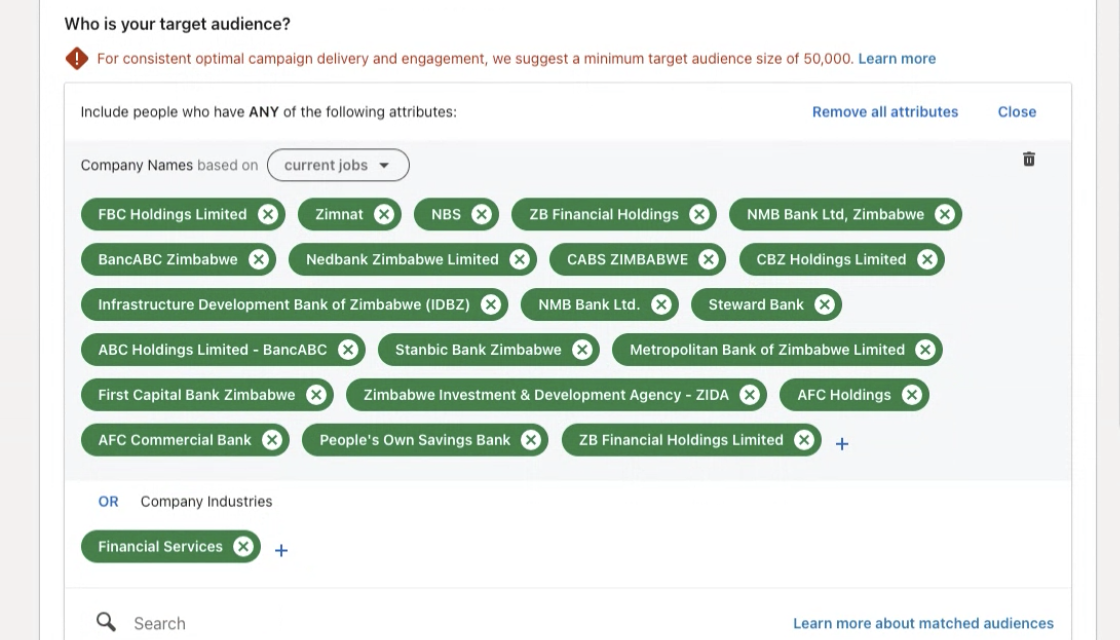Open Learn more about audience size
The image size is (1120, 640).
coord(896,59)
